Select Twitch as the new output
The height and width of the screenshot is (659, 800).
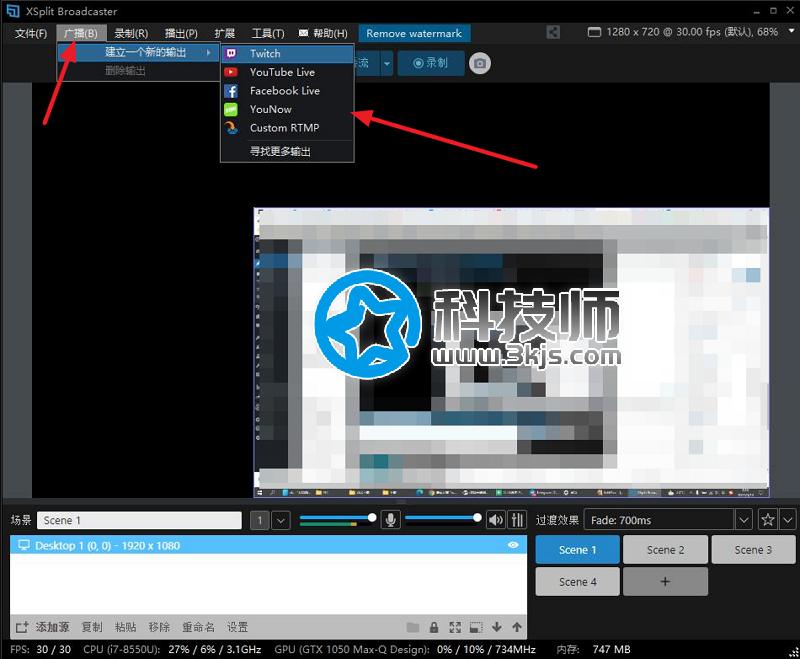(x=287, y=54)
